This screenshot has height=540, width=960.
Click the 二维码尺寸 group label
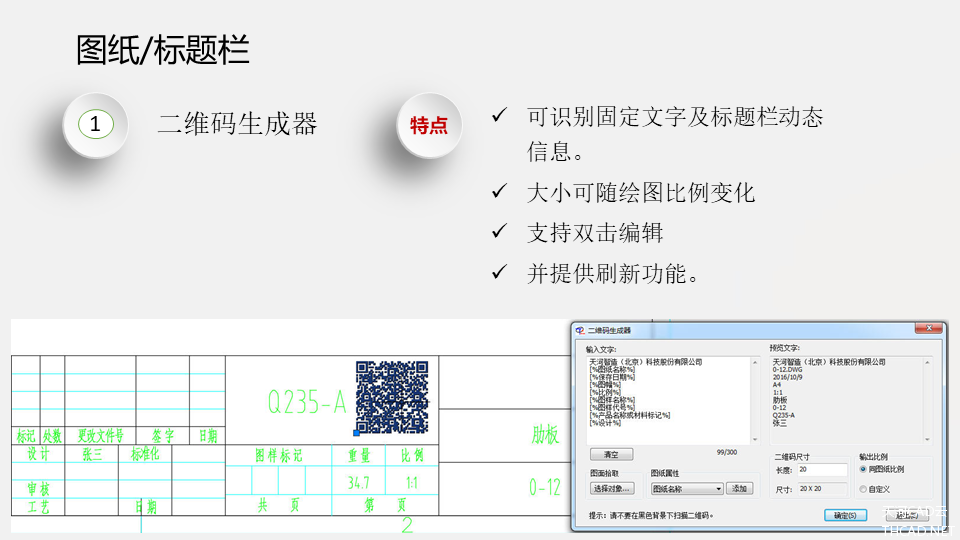point(792,457)
